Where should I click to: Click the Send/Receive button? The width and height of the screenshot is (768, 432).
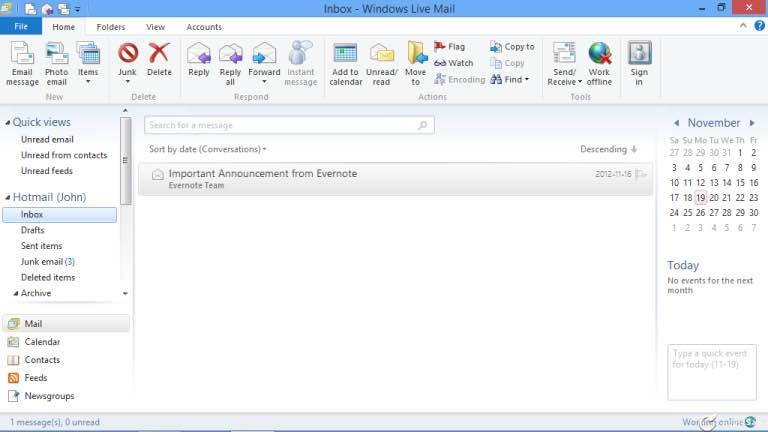tap(564, 64)
